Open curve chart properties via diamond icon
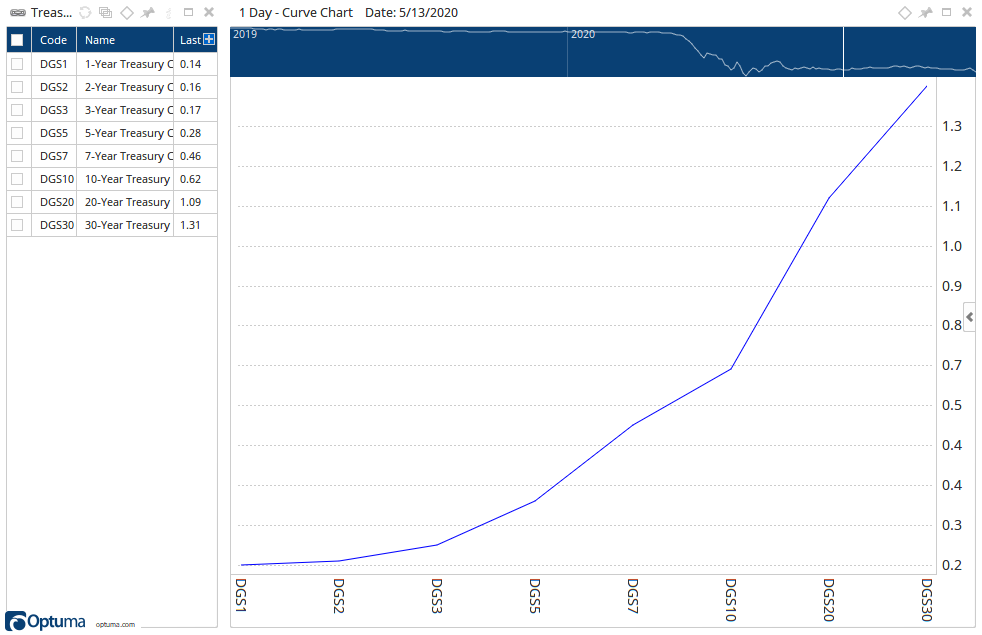The width and height of the screenshot is (982, 635). (906, 12)
